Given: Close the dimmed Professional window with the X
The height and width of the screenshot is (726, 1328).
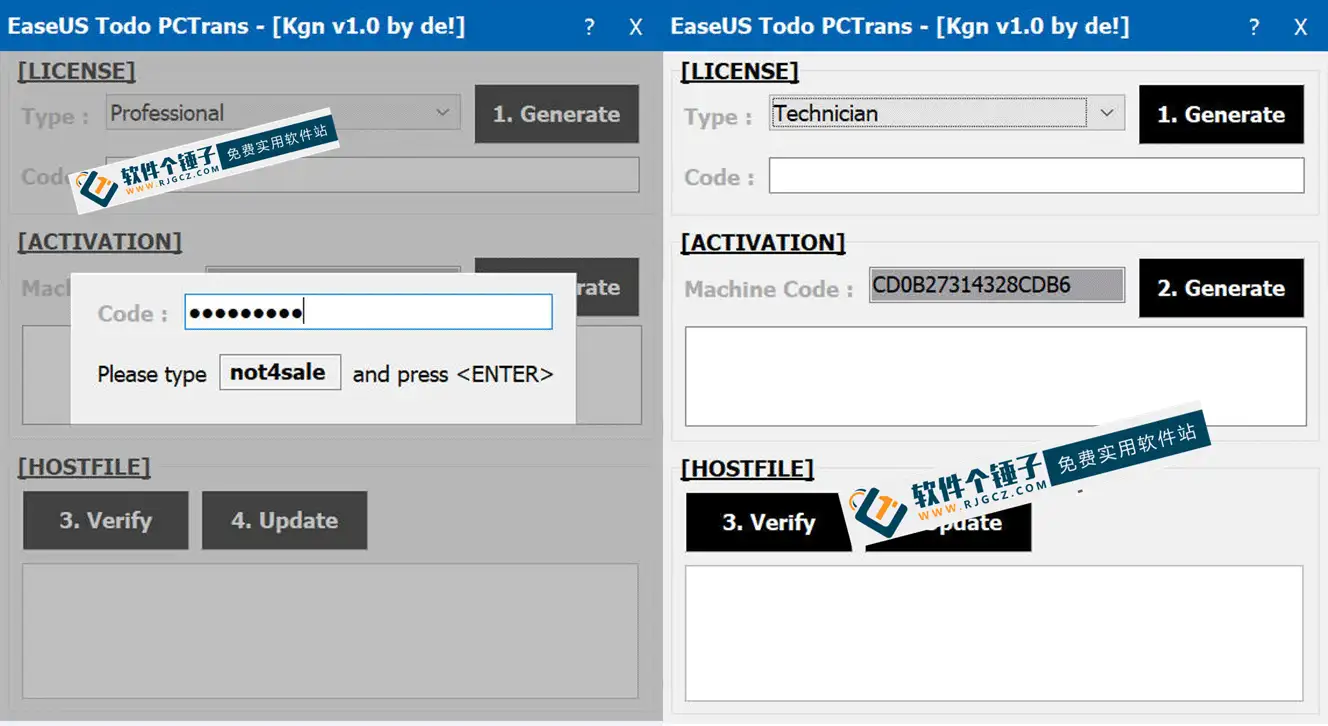Looking at the screenshot, I should click(x=636, y=28).
